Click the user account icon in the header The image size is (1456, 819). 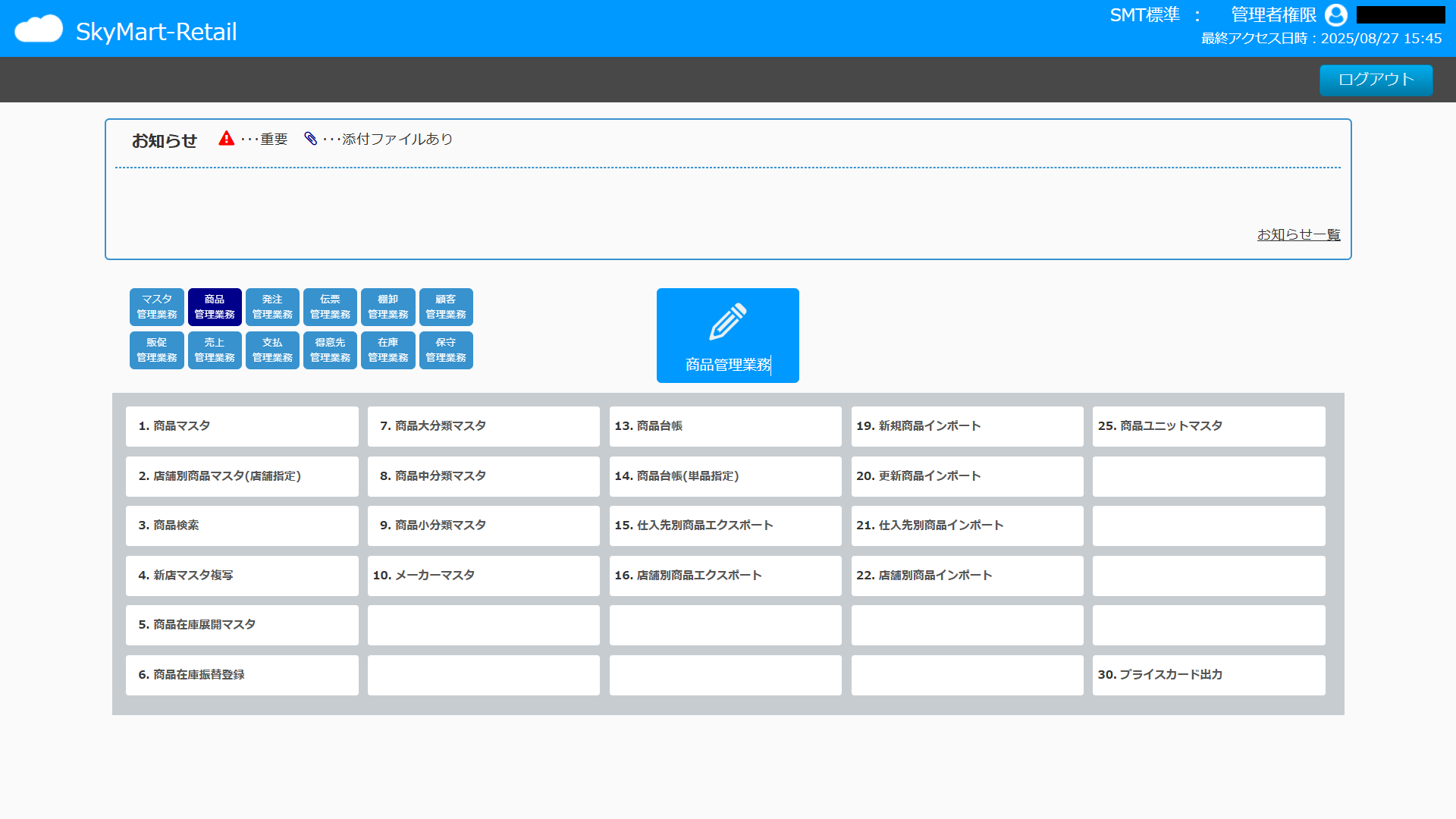[1335, 15]
